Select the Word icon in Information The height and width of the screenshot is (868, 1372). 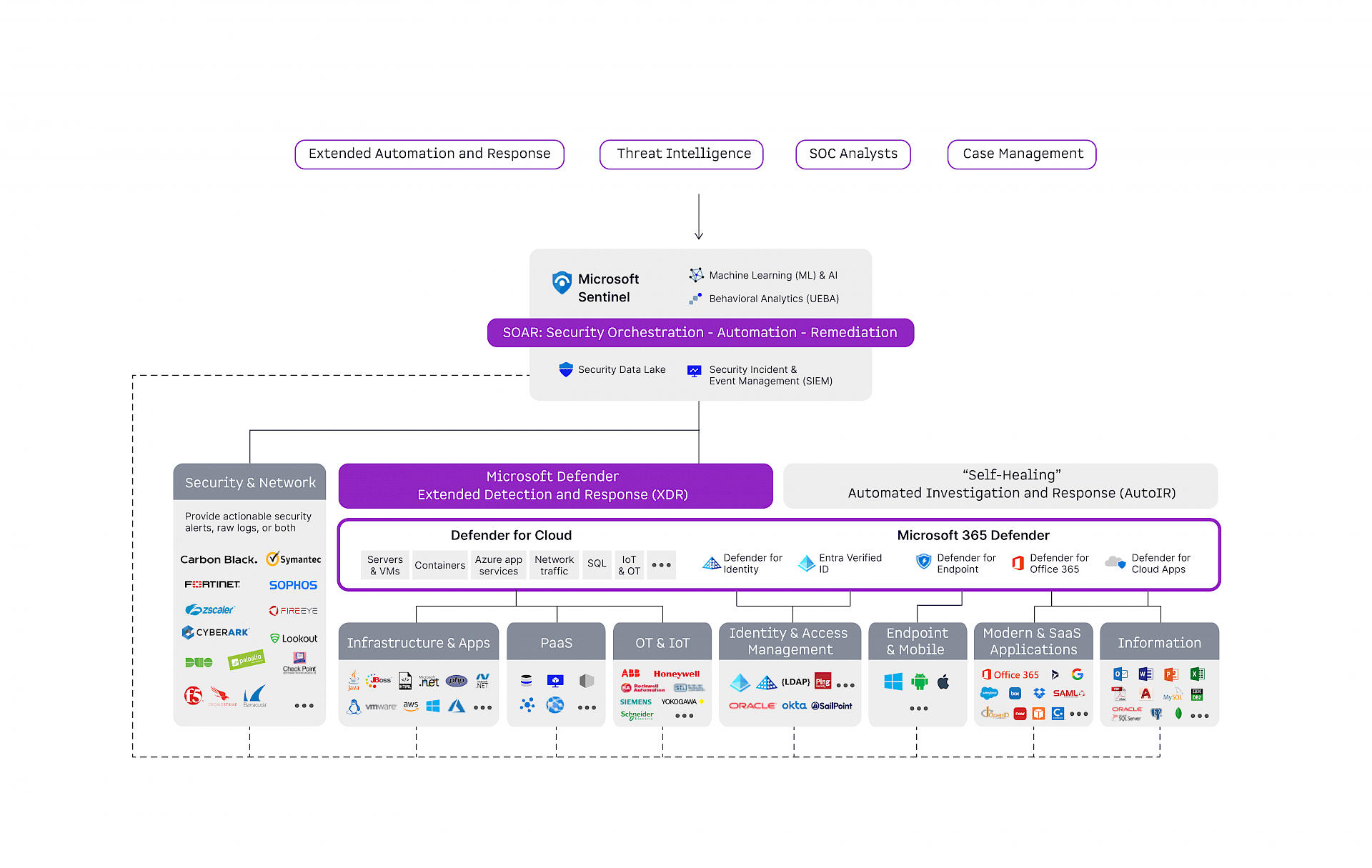(1145, 674)
